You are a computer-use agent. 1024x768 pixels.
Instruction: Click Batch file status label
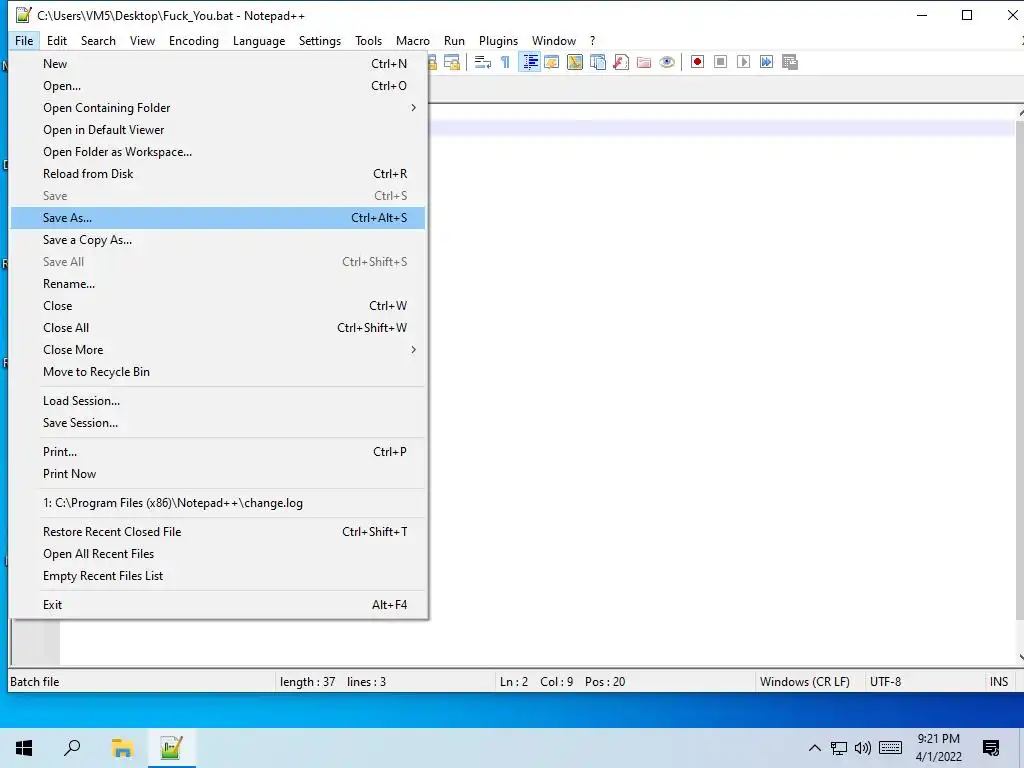click(141, 682)
